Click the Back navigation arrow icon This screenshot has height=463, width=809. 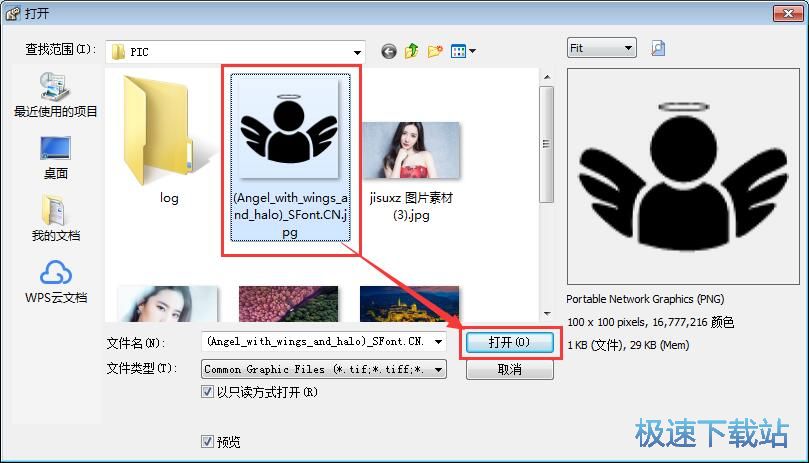[389, 51]
